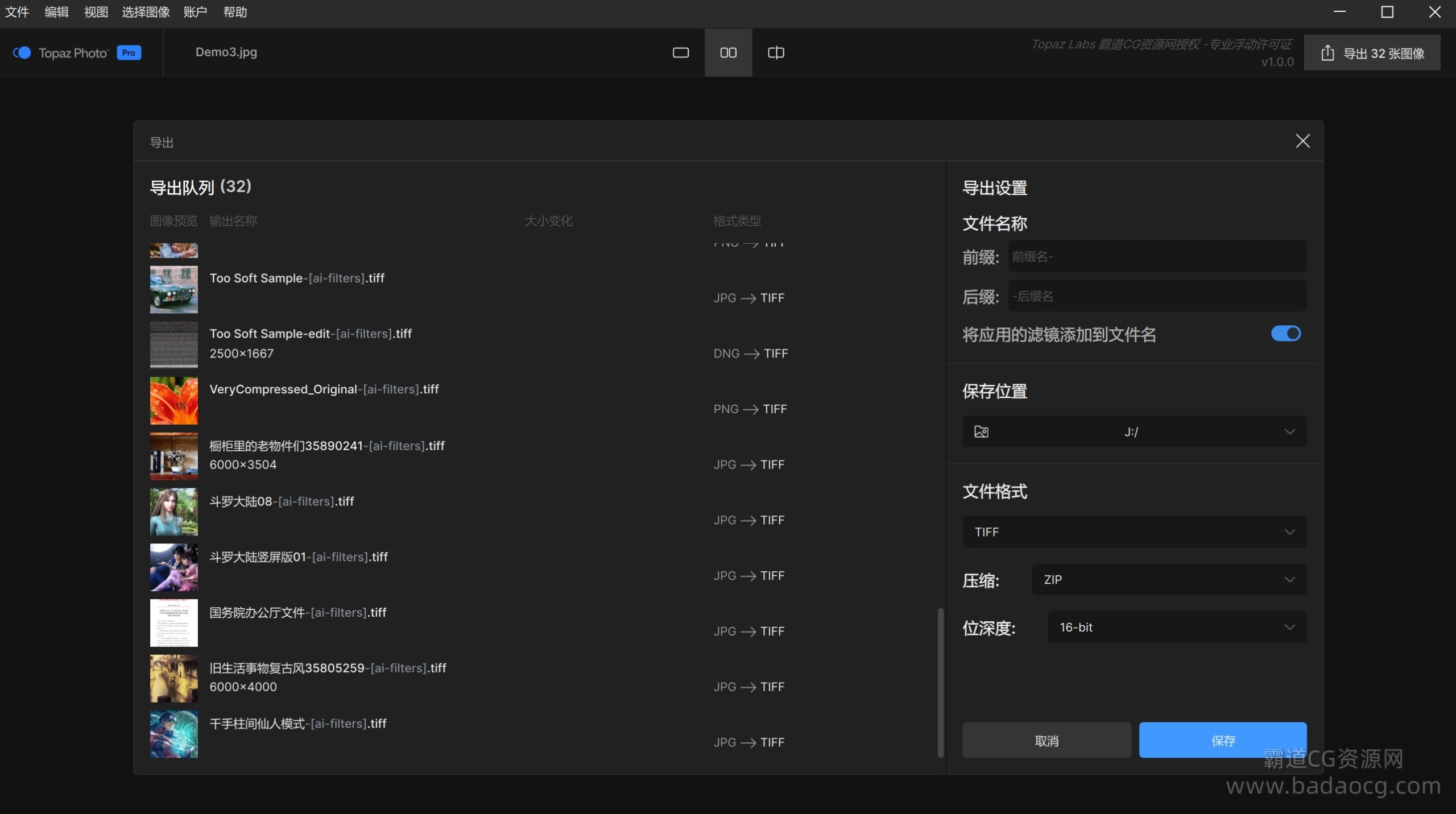The image size is (1456, 814).
Task: Click the Topaz Photo logo icon
Action: (22, 53)
